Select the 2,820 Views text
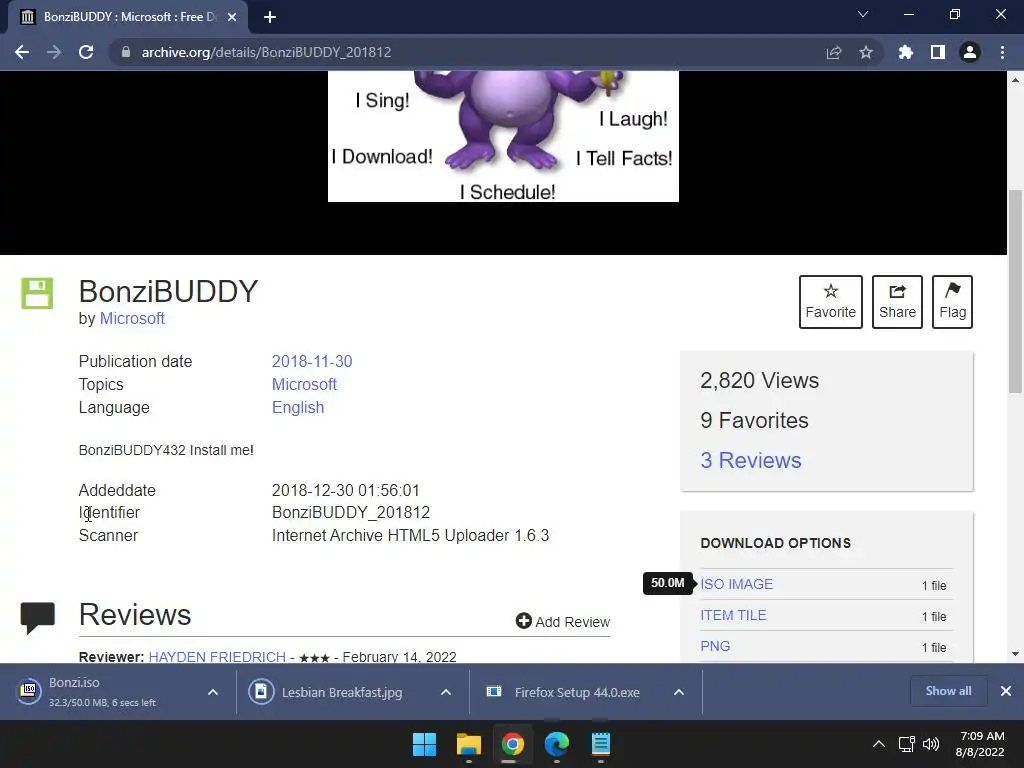The height and width of the screenshot is (768, 1024). coord(760,381)
